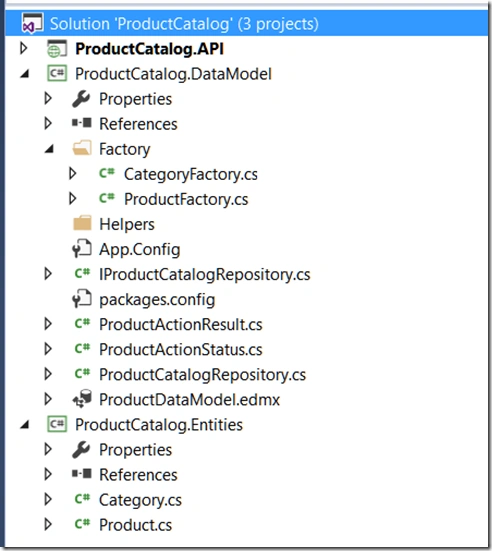This screenshot has width=492, height=551.
Task: Expand CategoryFactory.cs node
Action: (x=72, y=174)
